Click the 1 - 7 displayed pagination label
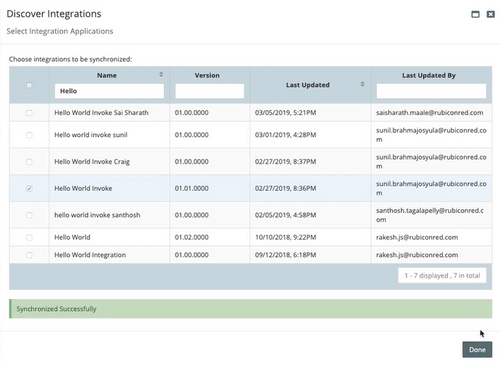 coord(442,276)
